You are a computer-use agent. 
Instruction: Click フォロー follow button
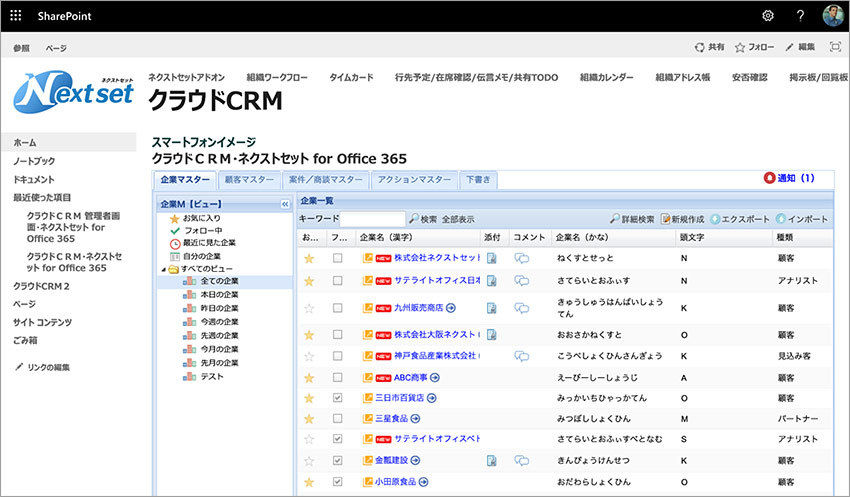755,47
